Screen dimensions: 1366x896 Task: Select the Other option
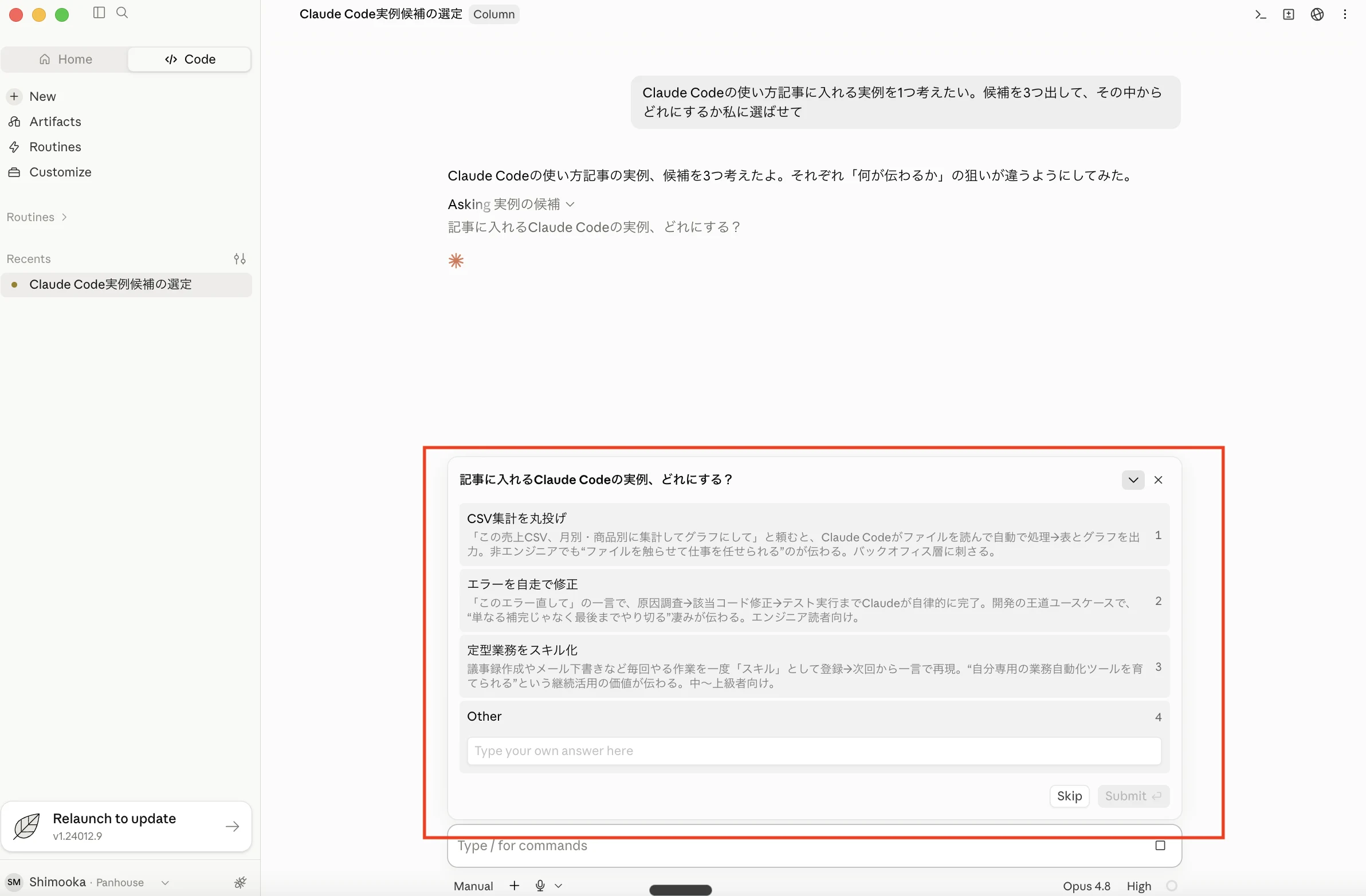pyautogui.click(x=814, y=717)
